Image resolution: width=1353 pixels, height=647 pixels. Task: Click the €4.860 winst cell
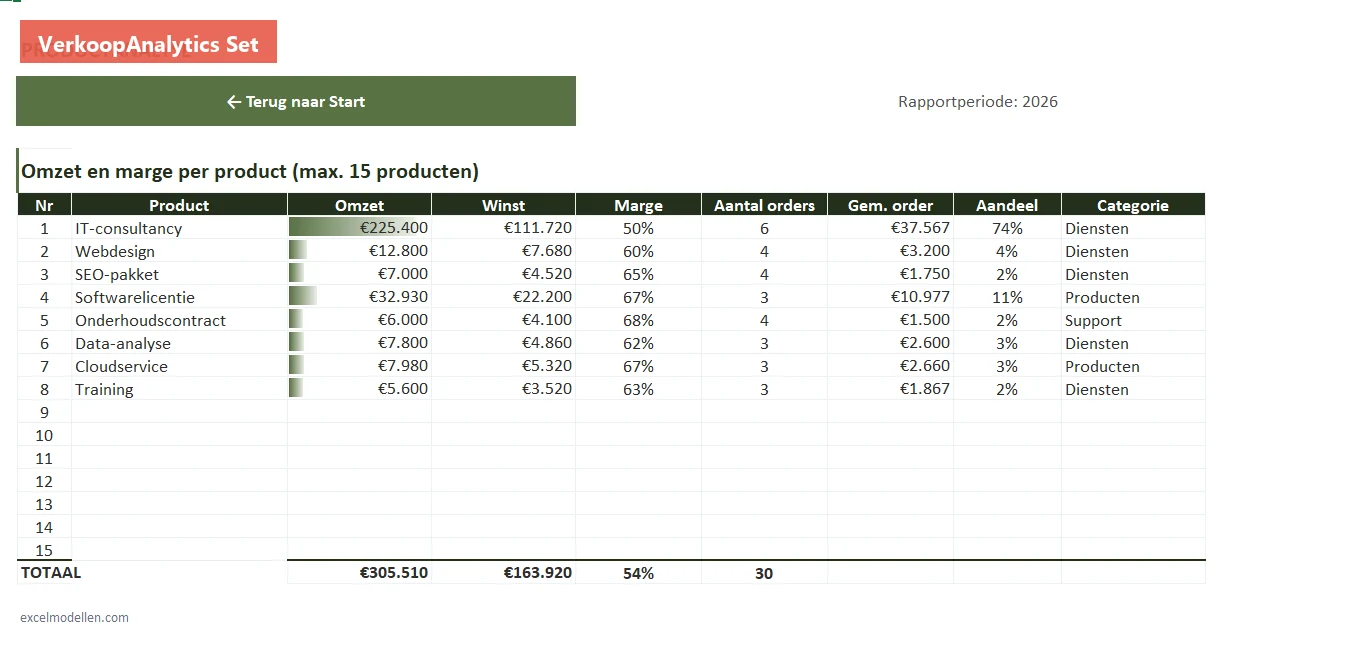[x=503, y=343]
